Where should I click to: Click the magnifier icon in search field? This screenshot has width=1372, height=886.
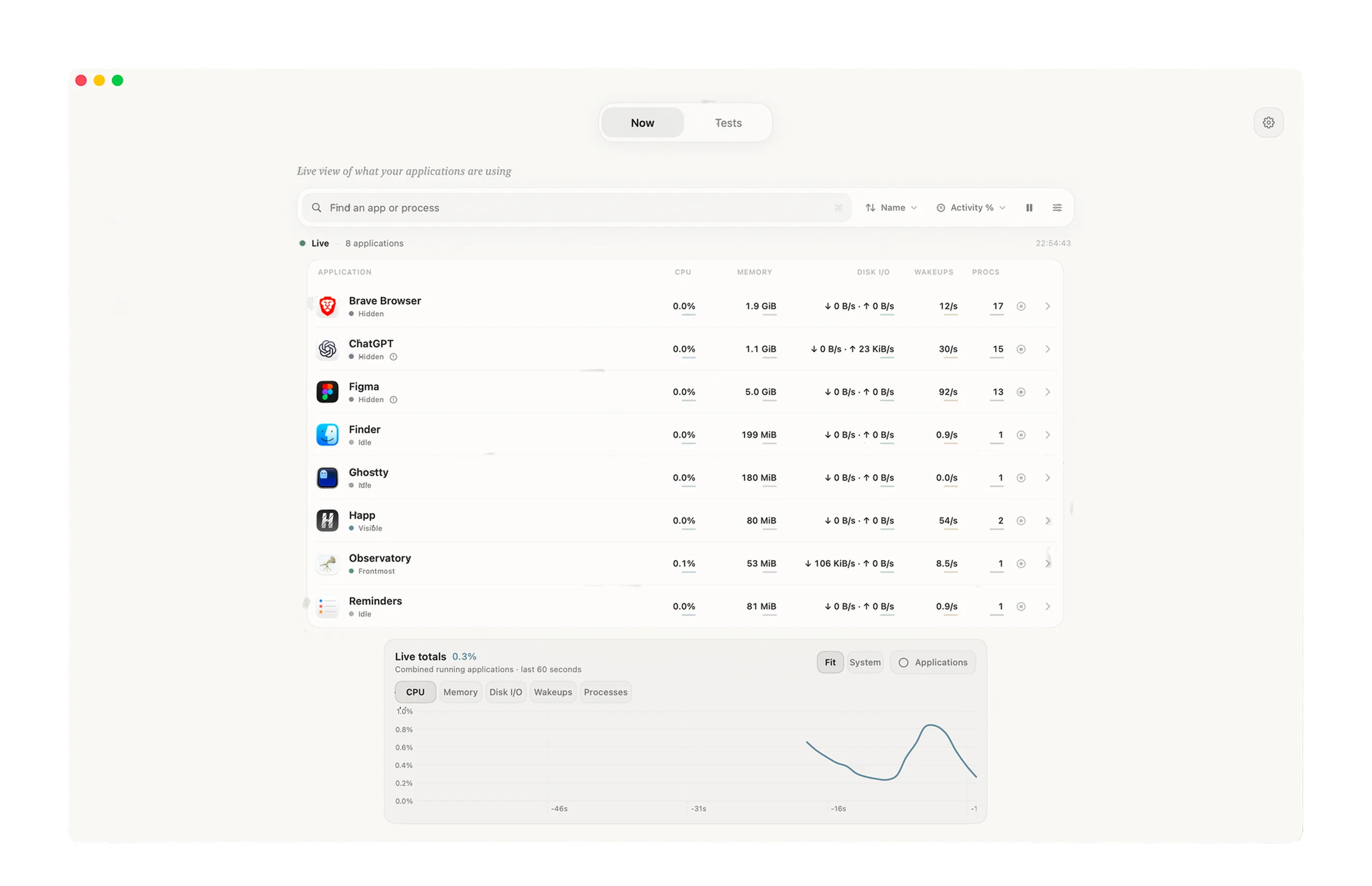point(316,207)
